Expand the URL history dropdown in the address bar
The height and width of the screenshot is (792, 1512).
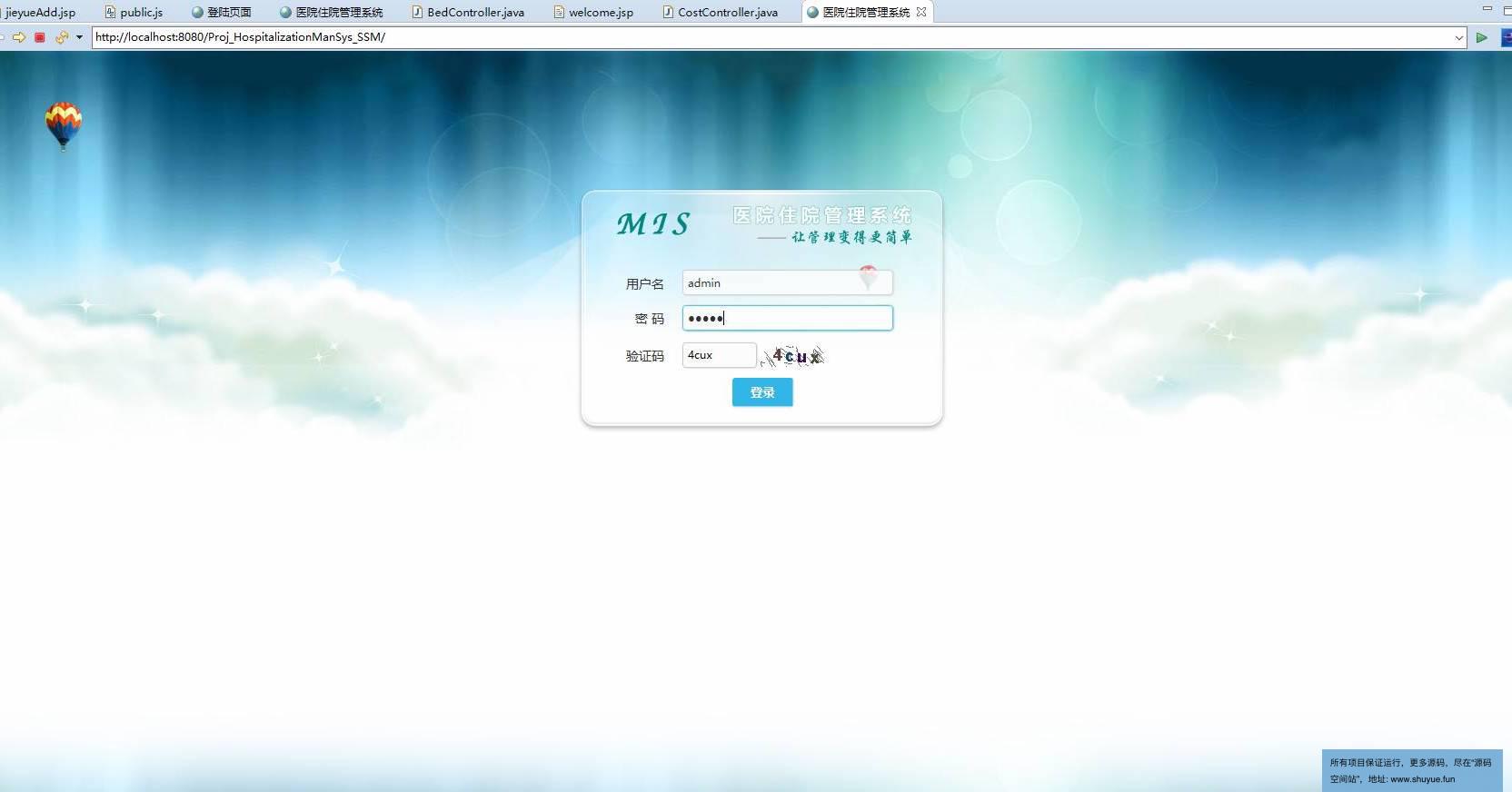point(1458,37)
